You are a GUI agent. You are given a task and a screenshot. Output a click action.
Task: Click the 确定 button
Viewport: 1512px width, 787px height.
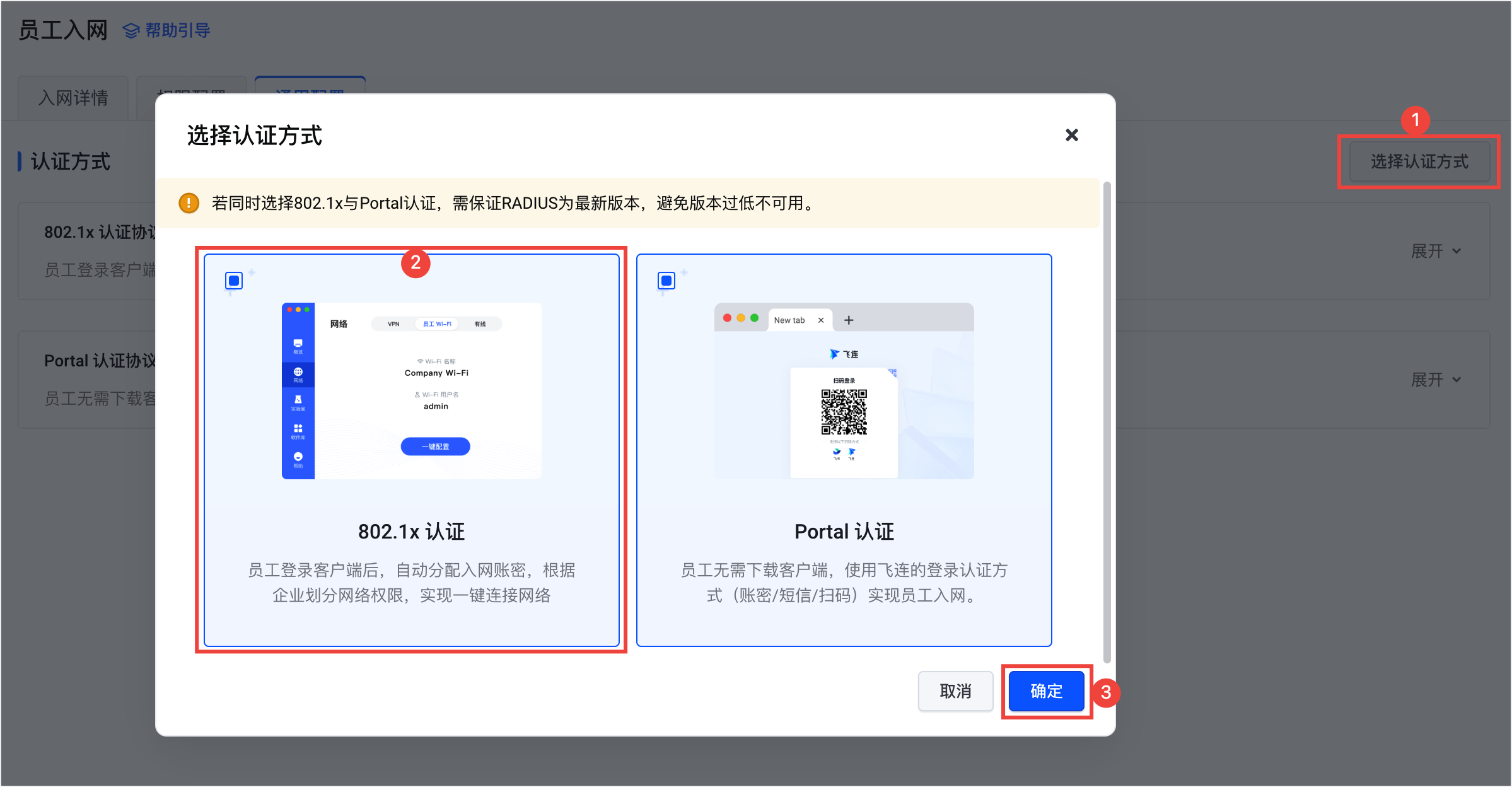point(1046,691)
